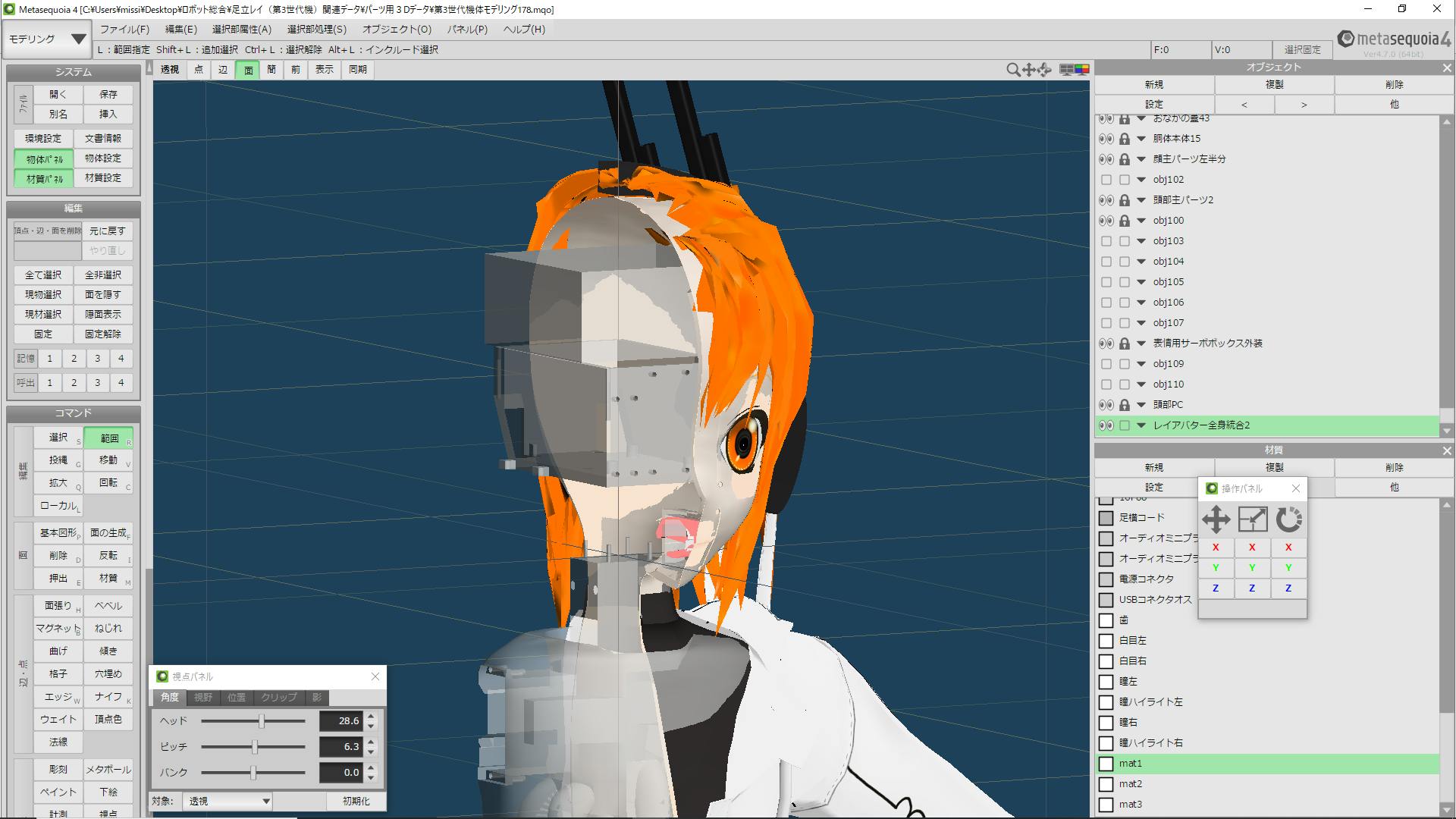Collapse the obj104 expander arrow
Image resolution: width=1456 pixels, height=819 pixels.
[1141, 262]
